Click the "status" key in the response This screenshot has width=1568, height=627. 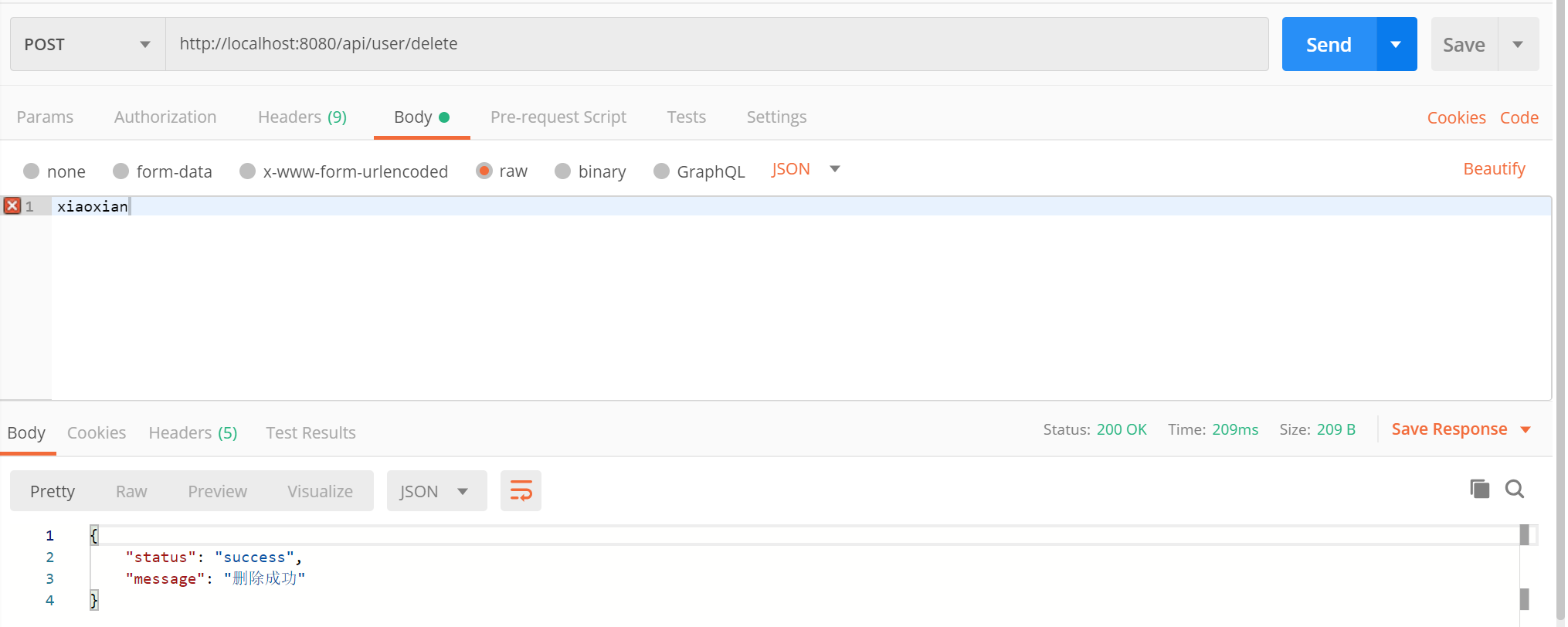[x=161, y=557]
